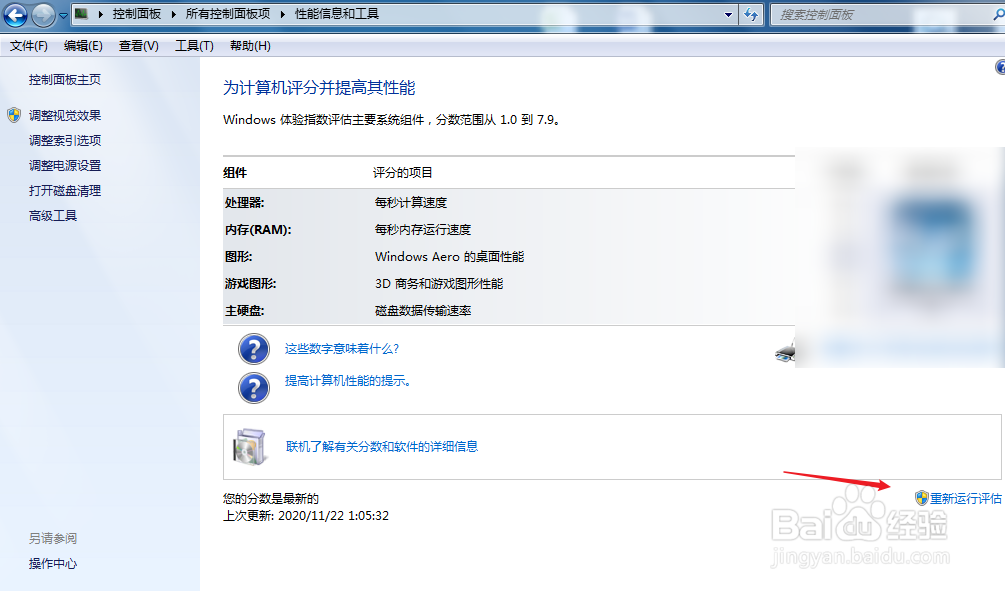Image resolution: width=1005 pixels, height=591 pixels.
Task: Click the 为计算机评分并提高其性能 heading
Action: click(319, 88)
